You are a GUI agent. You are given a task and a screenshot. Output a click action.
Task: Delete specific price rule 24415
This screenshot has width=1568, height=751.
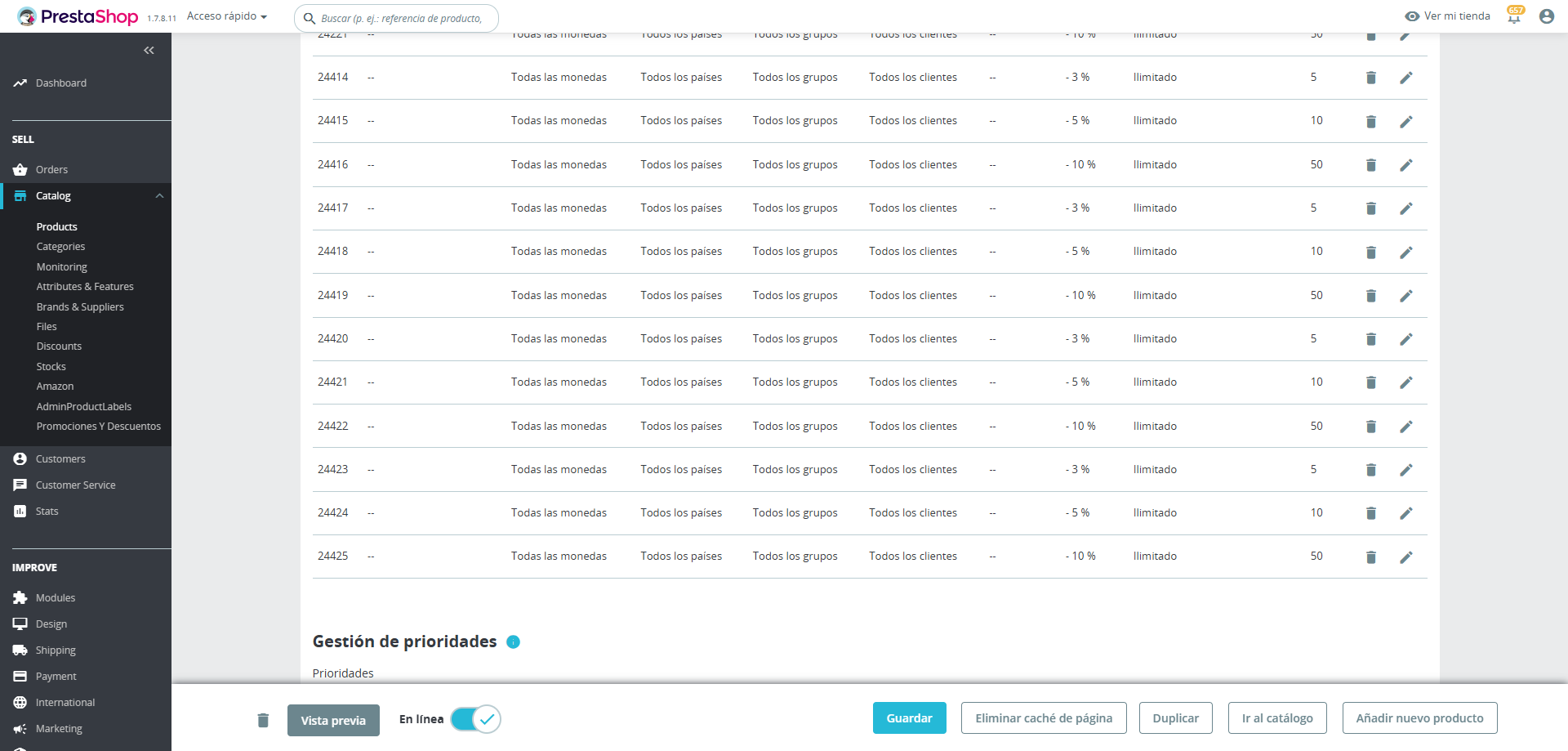pyautogui.click(x=1371, y=121)
